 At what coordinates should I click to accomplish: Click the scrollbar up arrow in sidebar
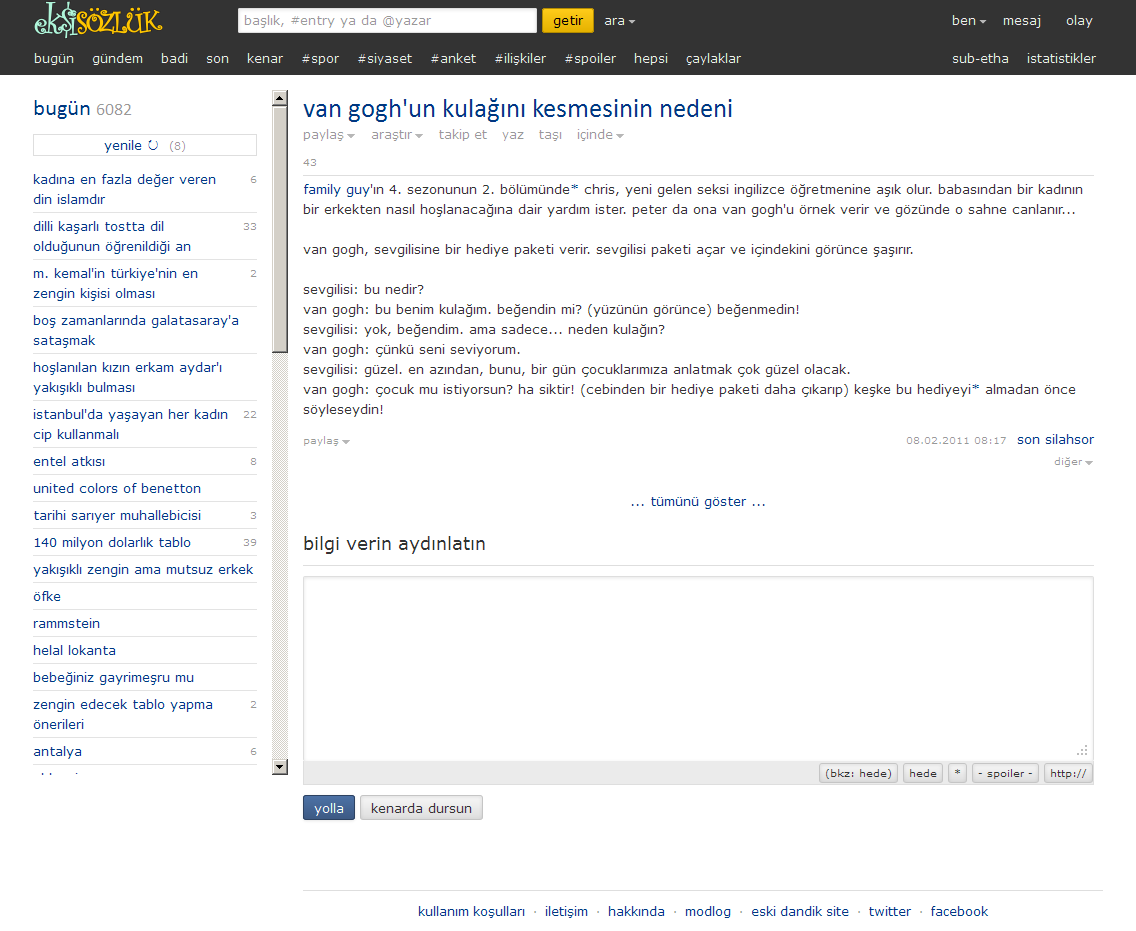tap(280, 98)
